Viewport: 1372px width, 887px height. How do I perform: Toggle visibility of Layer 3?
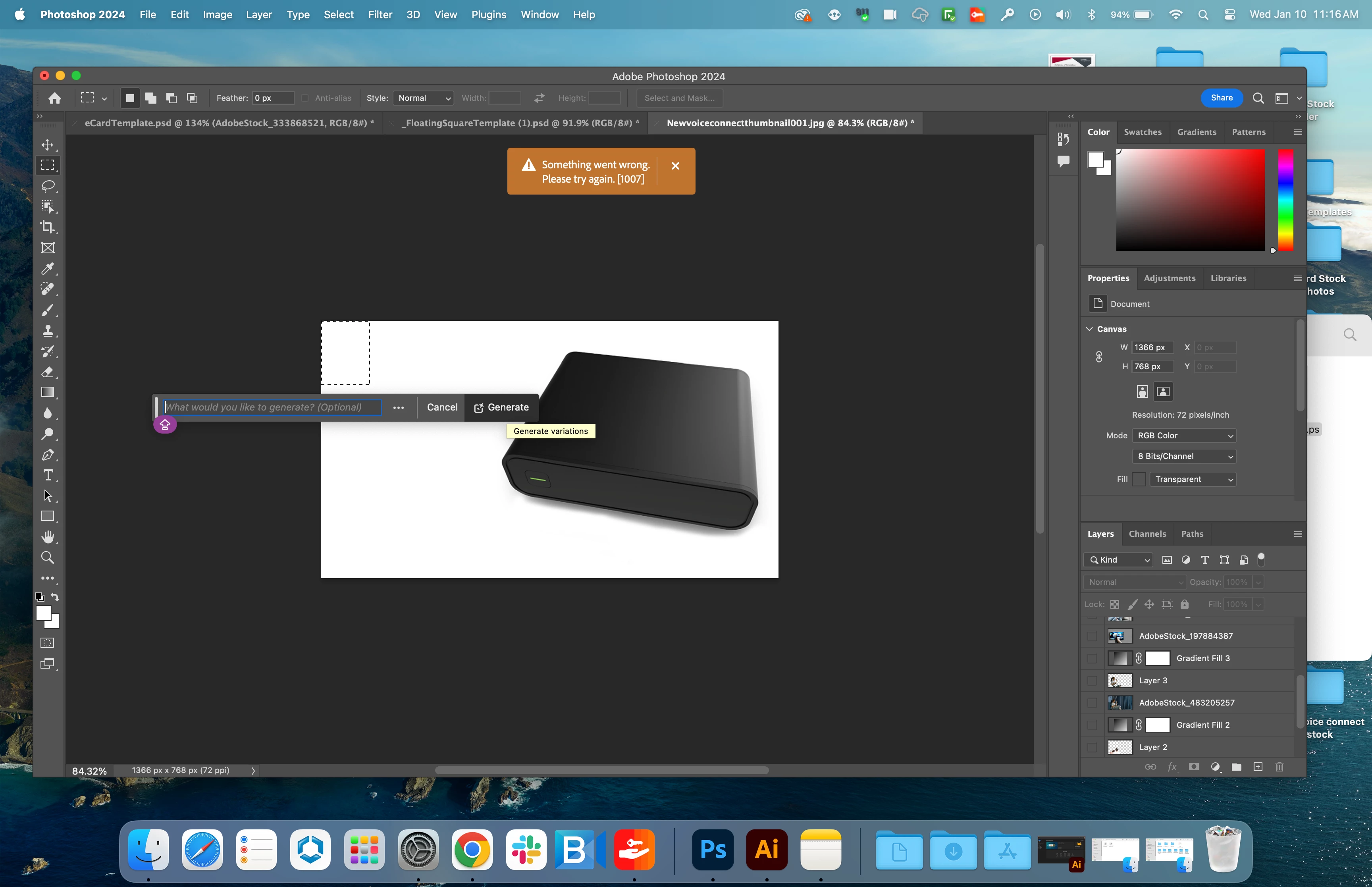1092,681
